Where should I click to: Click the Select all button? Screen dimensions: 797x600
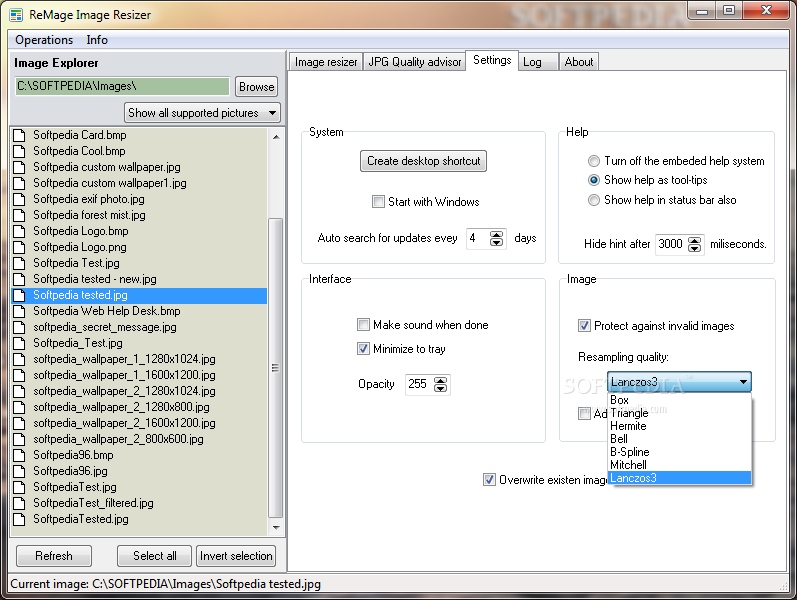tap(155, 556)
